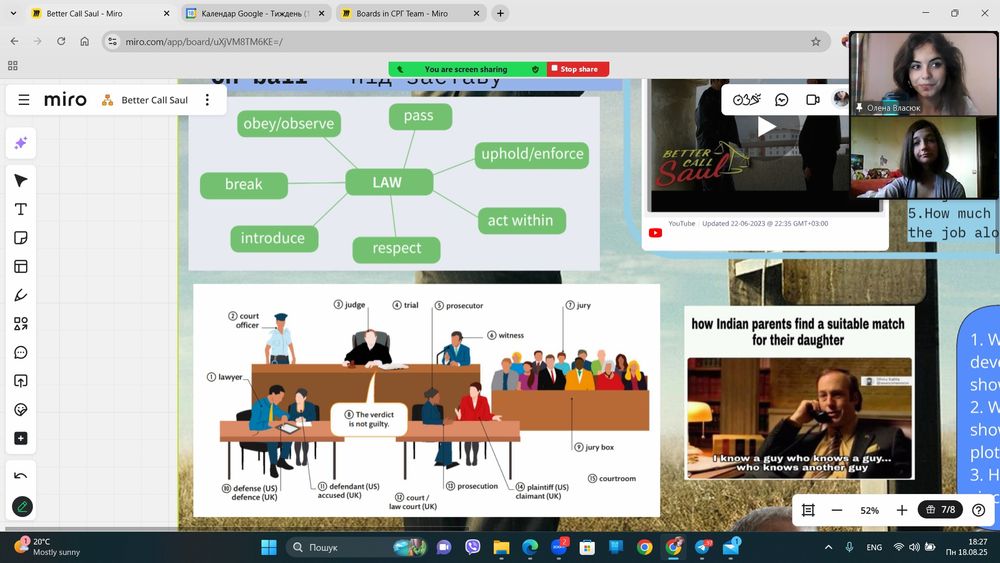Go to the browser home page
Image resolution: width=1000 pixels, height=563 pixels.
84,41
